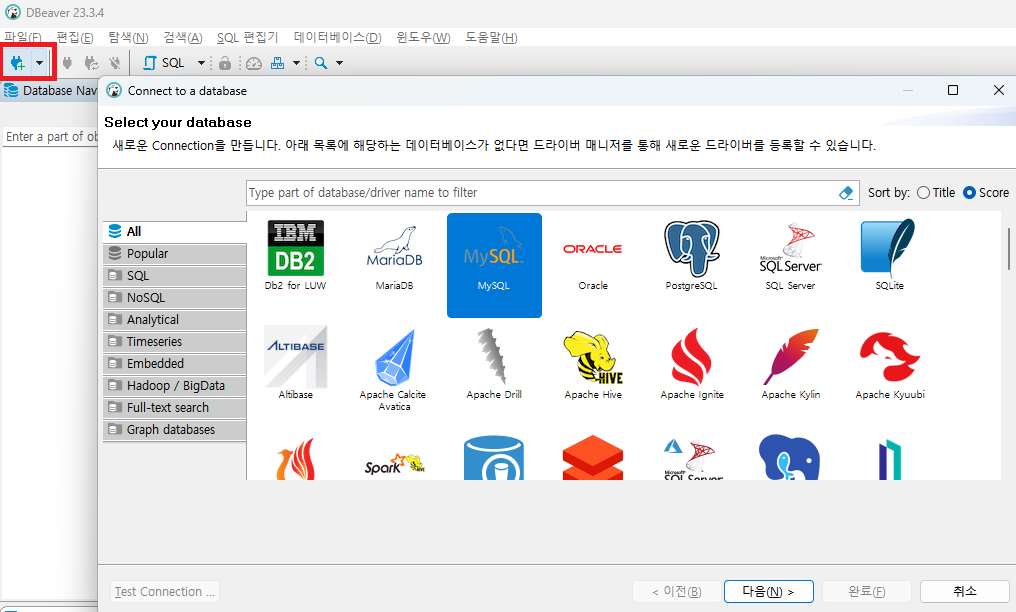
Task: Open the New Connection dropdown arrow
Action: (40, 63)
